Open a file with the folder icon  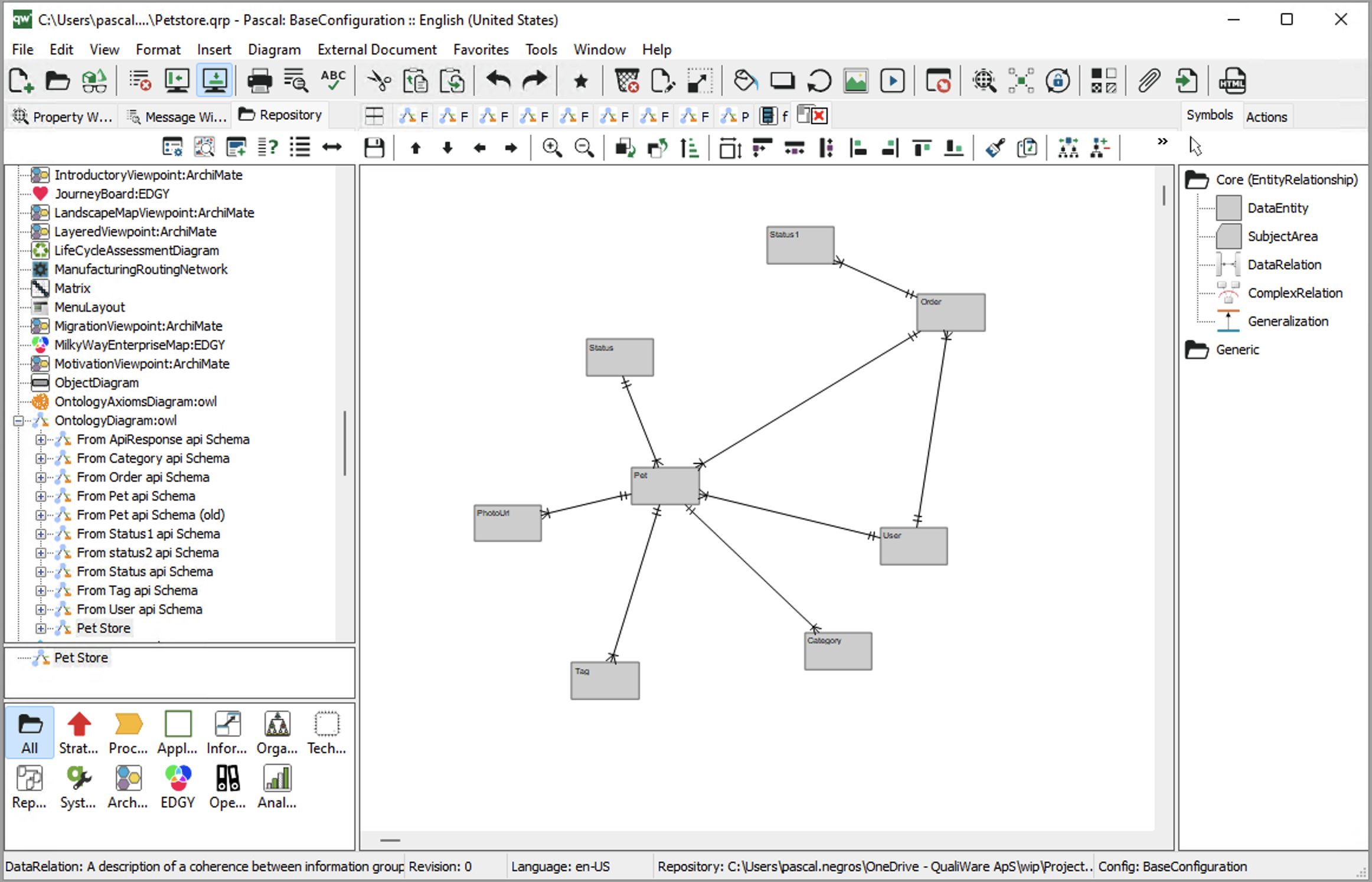[x=57, y=81]
